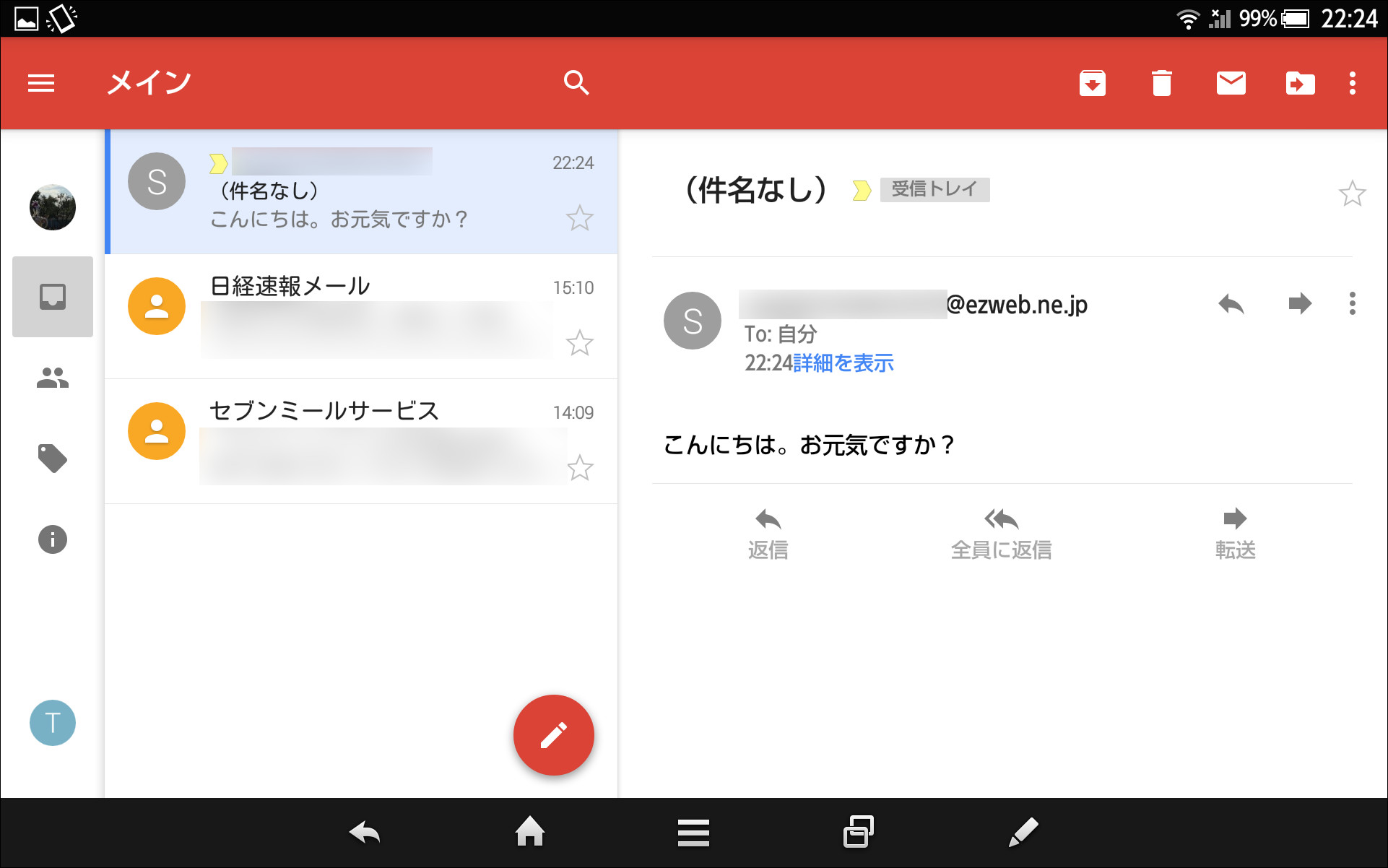Viewport: 1388px width, 868px height.
Task: Mark the message as unread
Action: [1230, 83]
